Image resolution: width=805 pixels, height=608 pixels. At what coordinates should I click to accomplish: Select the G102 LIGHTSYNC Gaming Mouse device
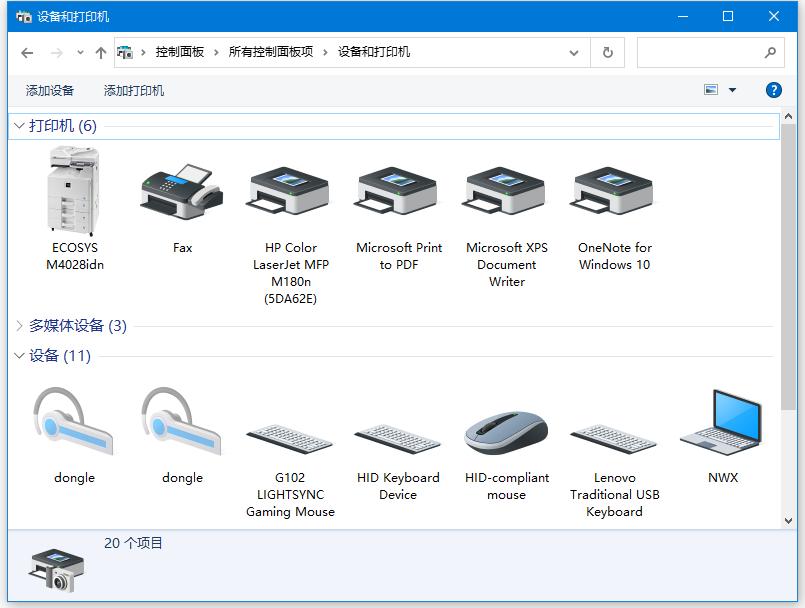(289, 425)
